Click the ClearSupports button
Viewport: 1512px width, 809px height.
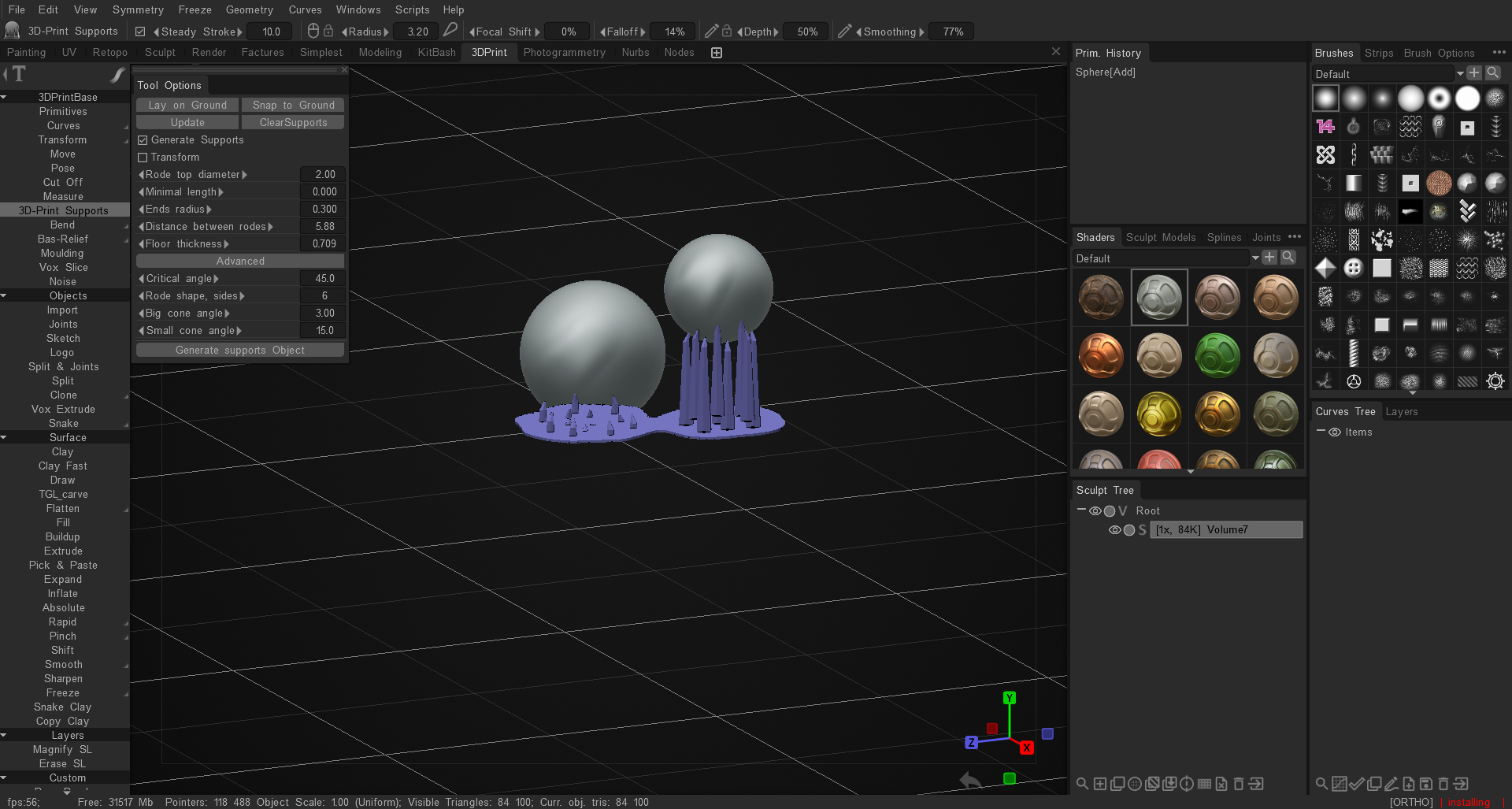(x=292, y=122)
